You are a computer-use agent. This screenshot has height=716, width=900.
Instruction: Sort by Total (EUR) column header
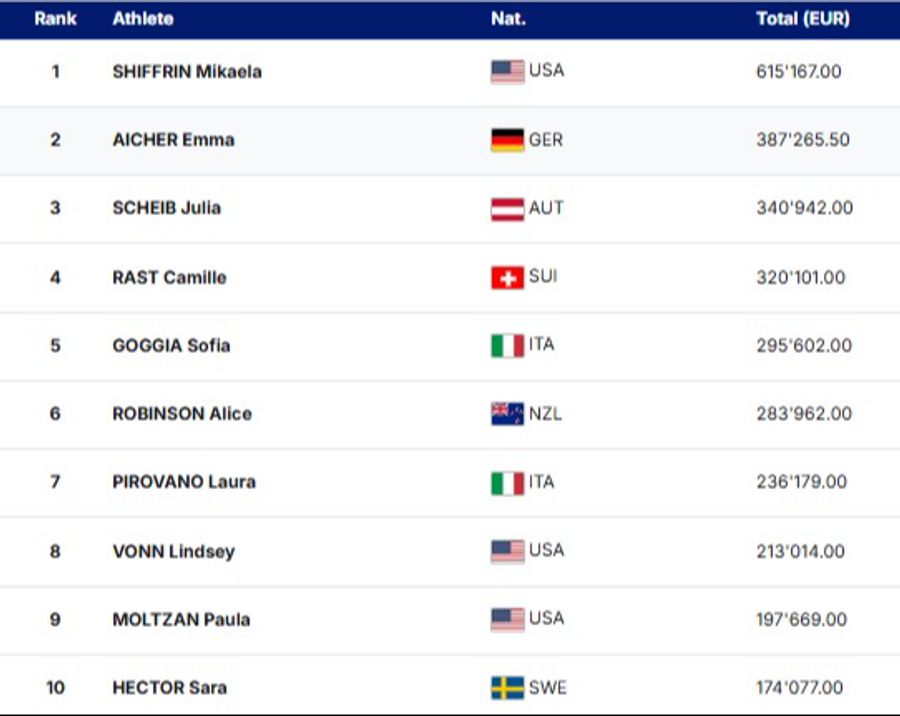point(803,19)
